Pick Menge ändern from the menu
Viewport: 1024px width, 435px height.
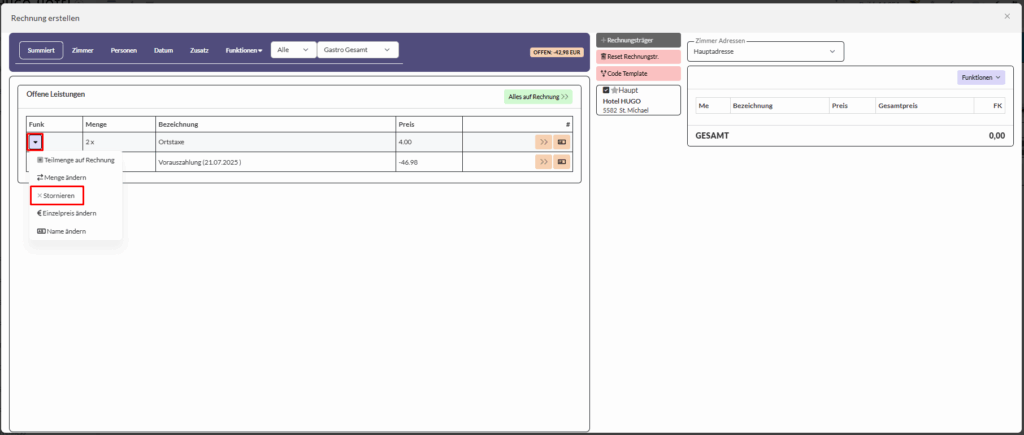(x=66, y=177)
